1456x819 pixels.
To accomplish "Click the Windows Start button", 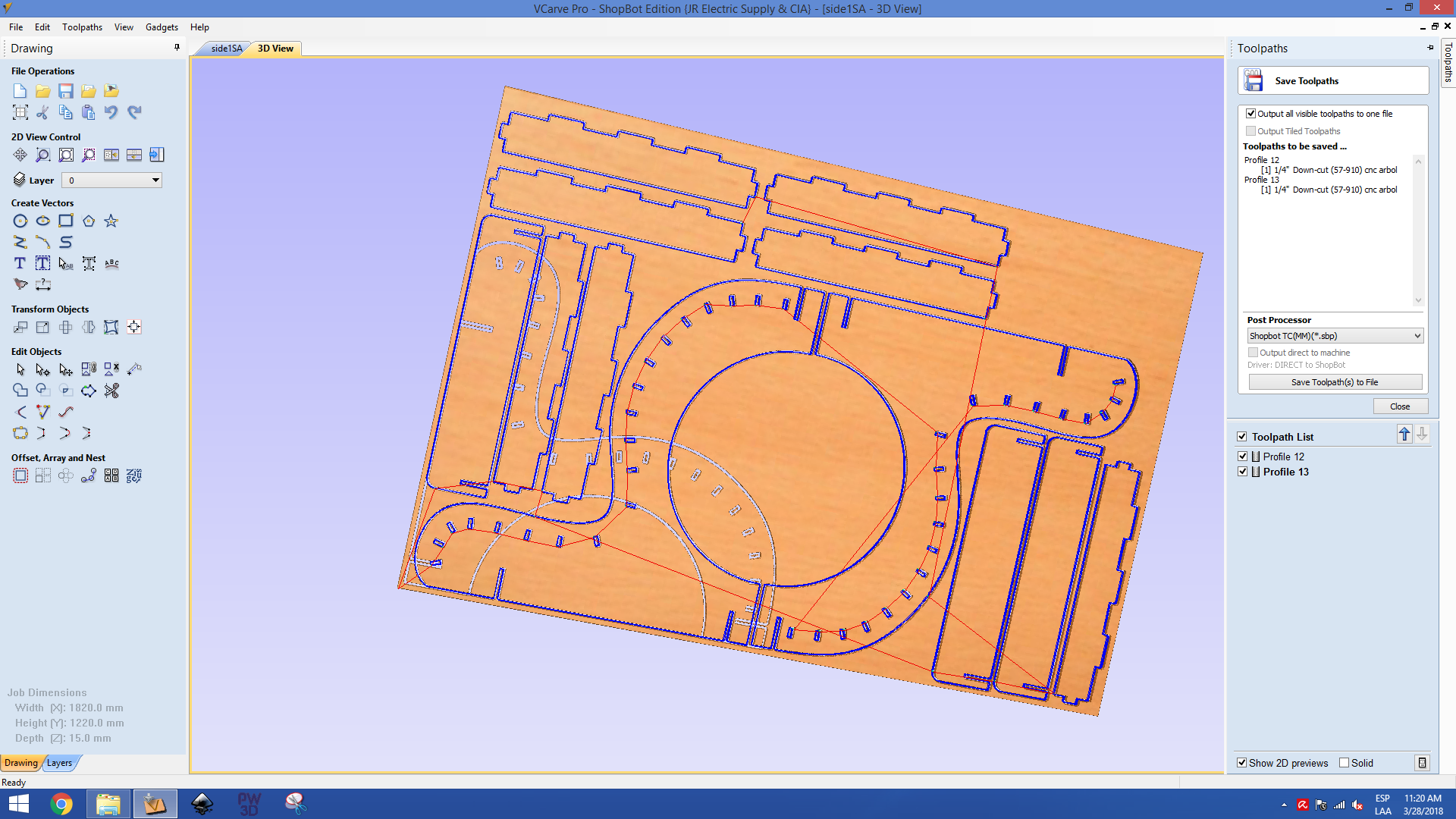I will click(x=18, y=804).
